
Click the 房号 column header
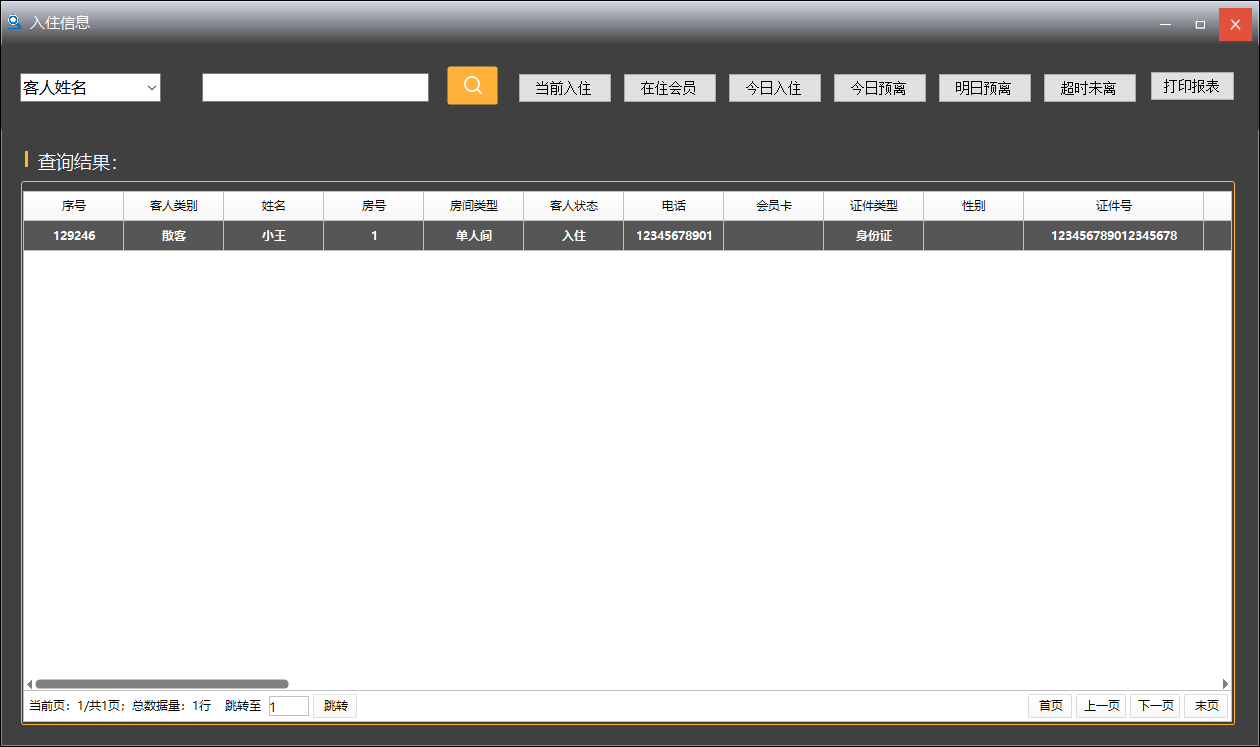[373, 206]
